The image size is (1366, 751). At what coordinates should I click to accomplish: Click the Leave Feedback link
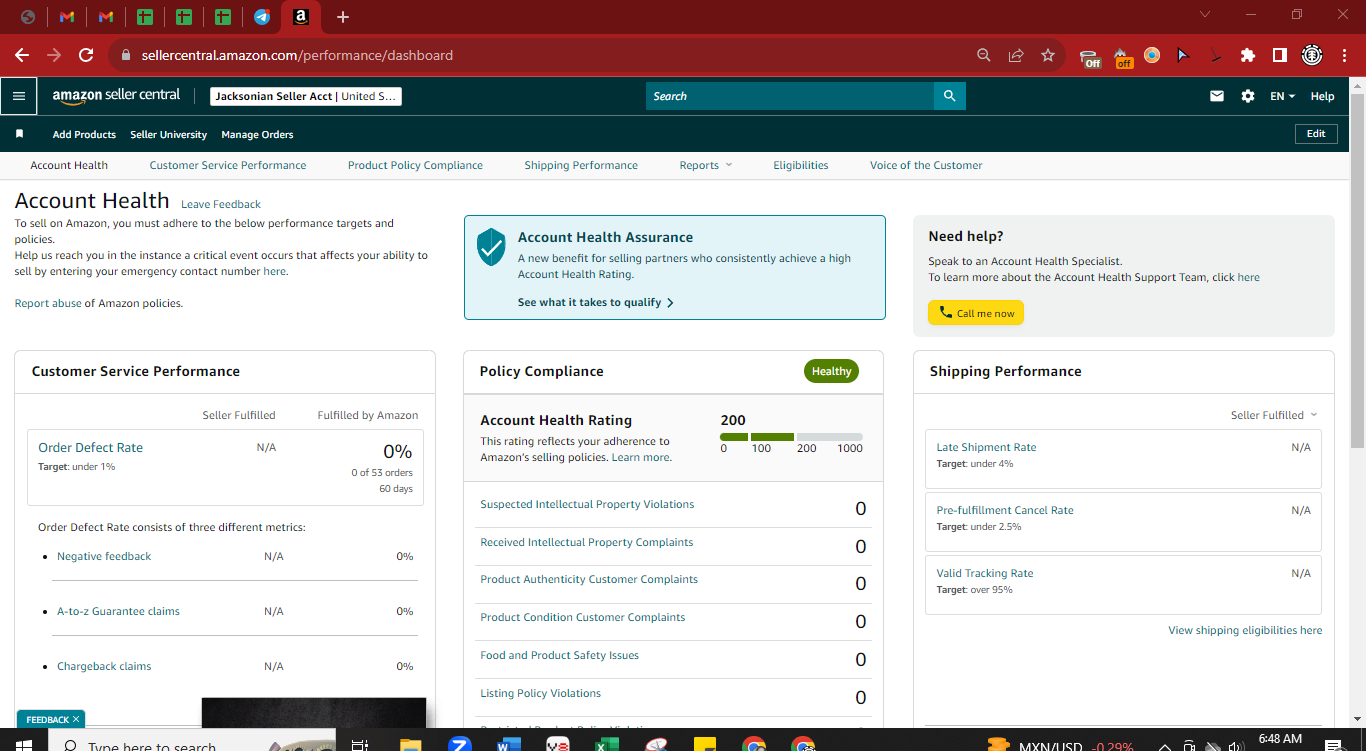pyautogui.click(x=221, y=204)
